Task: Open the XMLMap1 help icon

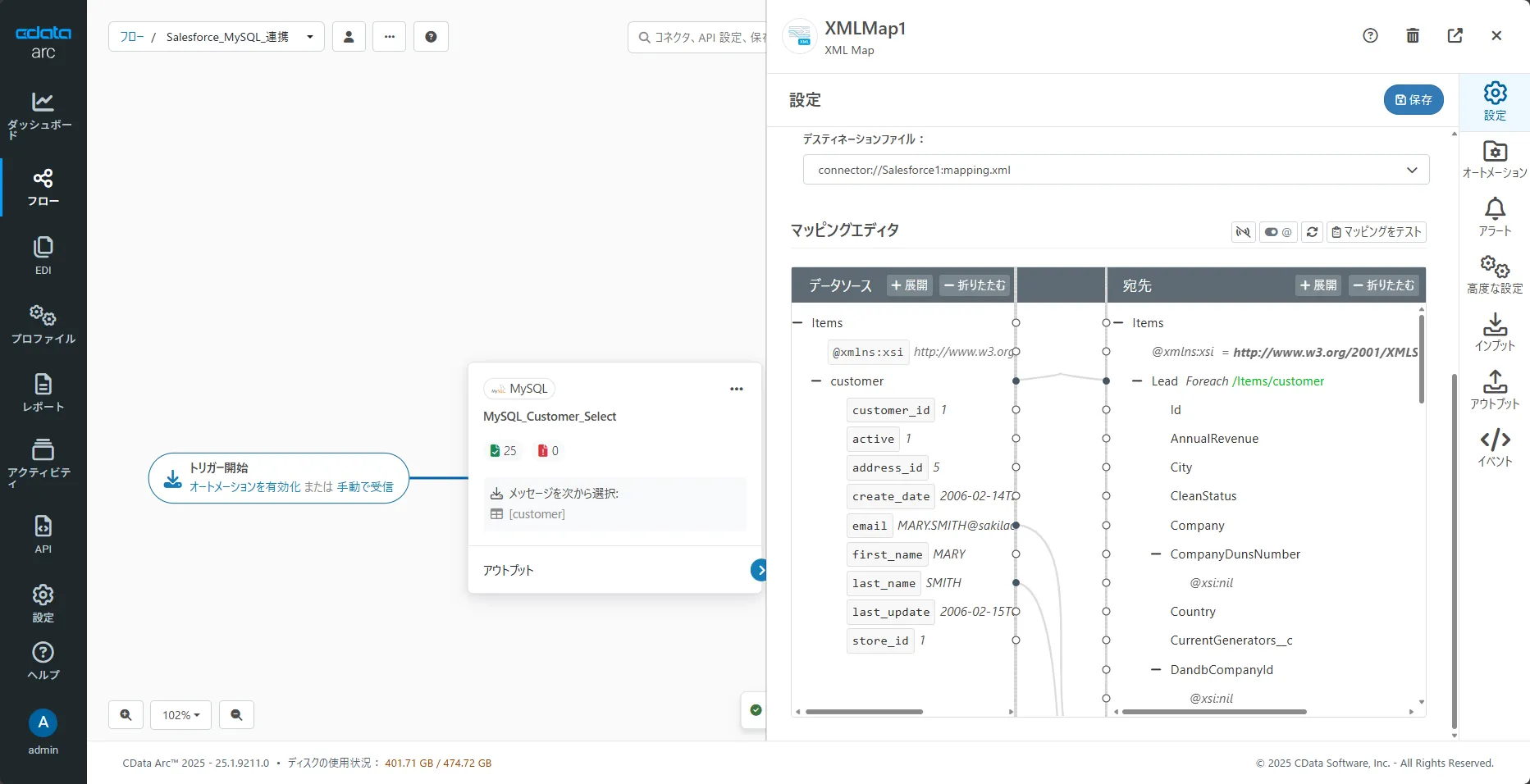Action: point(1370,35)
